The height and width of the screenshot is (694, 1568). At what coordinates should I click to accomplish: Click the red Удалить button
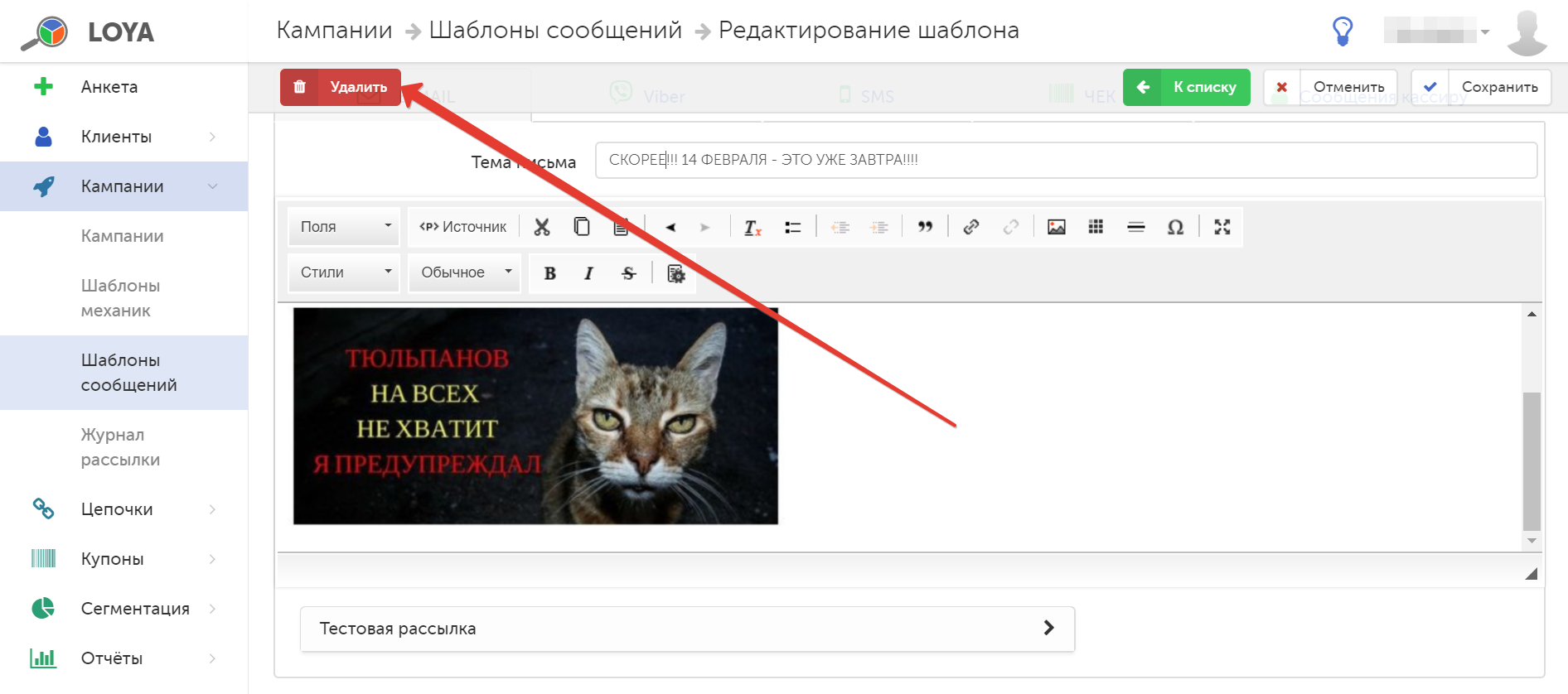(341, 87)
